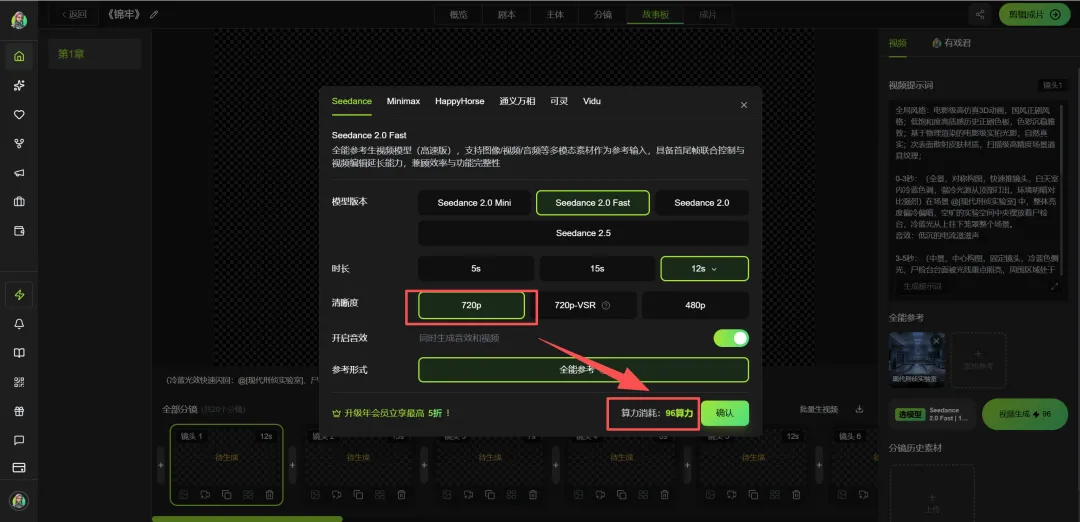Select Seedance 2.5 model version

click(x=583, y=233)
